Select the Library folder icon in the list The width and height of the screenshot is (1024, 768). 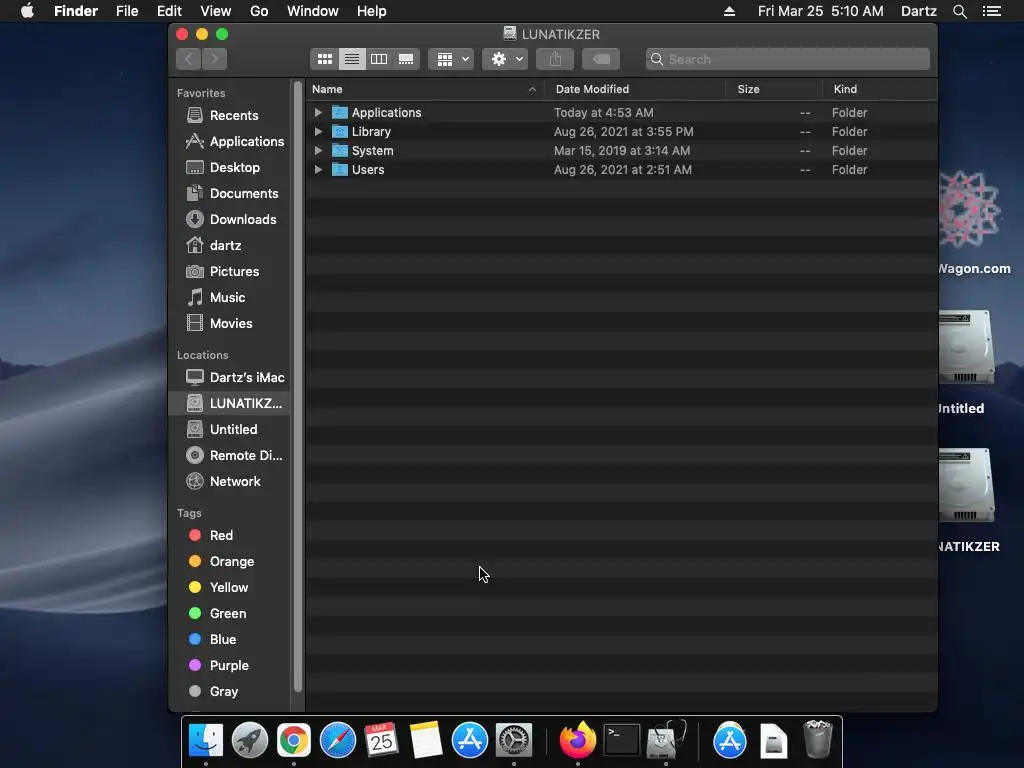340,131
